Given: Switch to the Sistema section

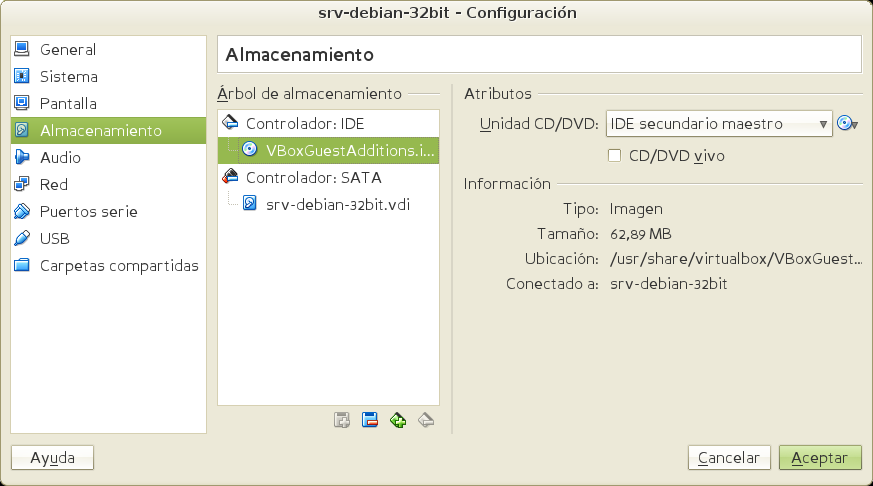Looking at the screenshot, I should [x=68, y=77].
